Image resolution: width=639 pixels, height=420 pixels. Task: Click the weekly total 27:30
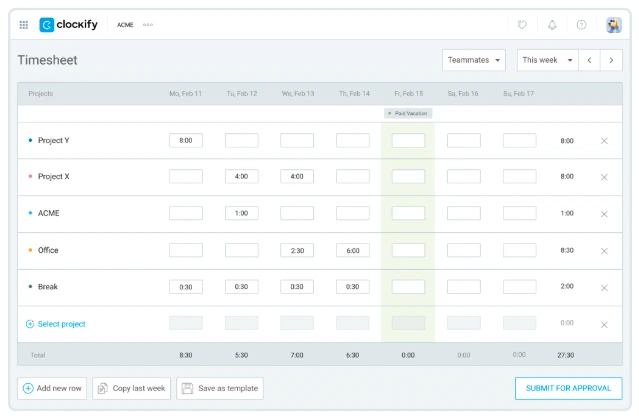click(566, 355)
